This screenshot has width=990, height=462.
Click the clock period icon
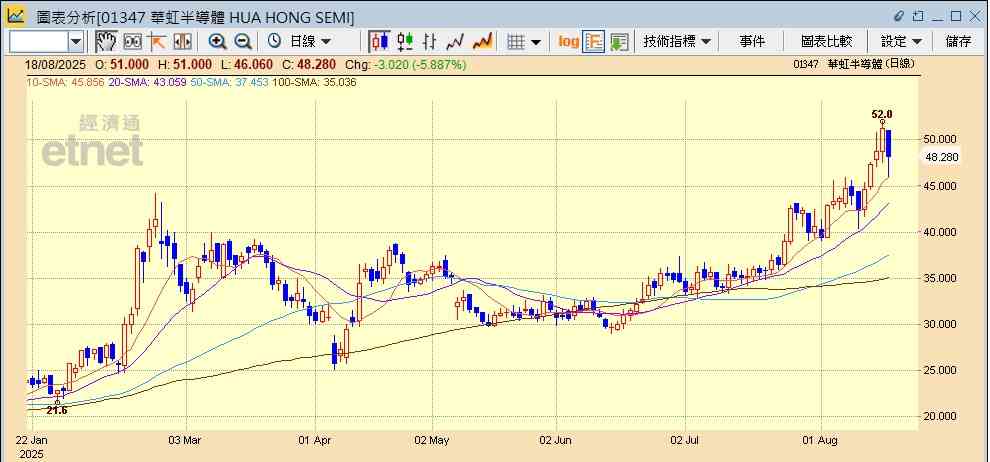274,42
